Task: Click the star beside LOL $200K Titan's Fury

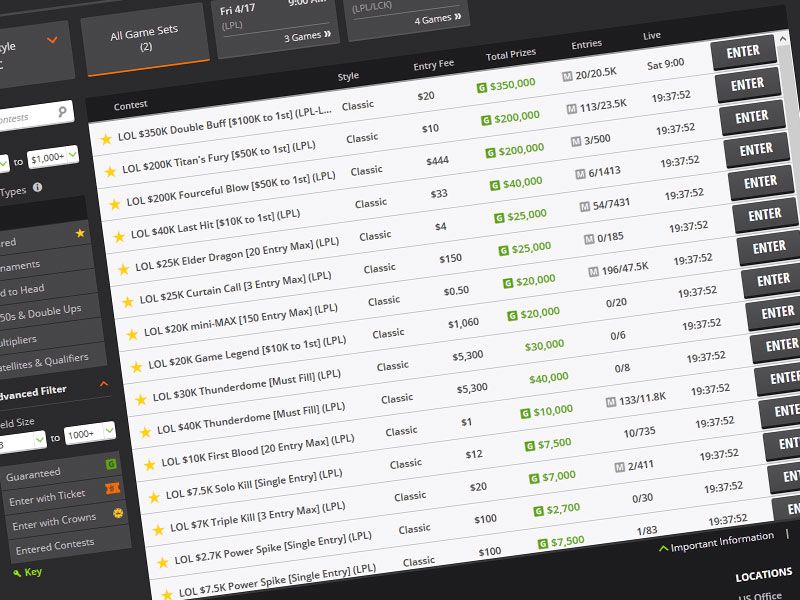Action: pos(110,171)
